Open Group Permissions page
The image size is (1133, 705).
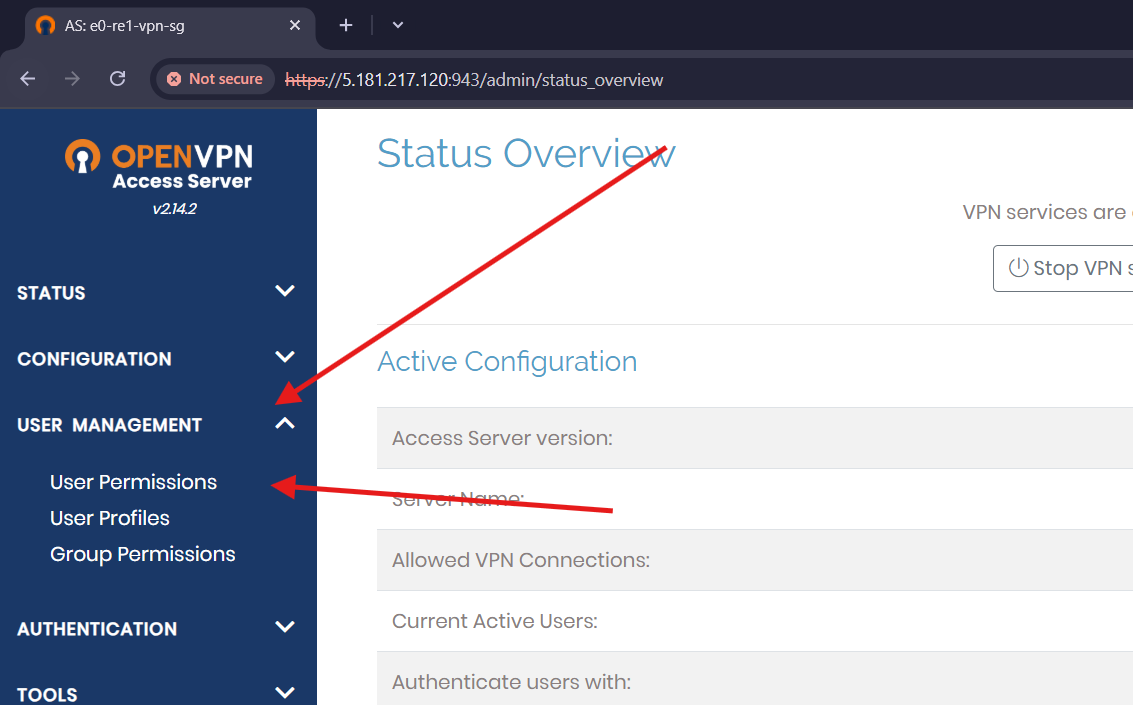[143, 555]
